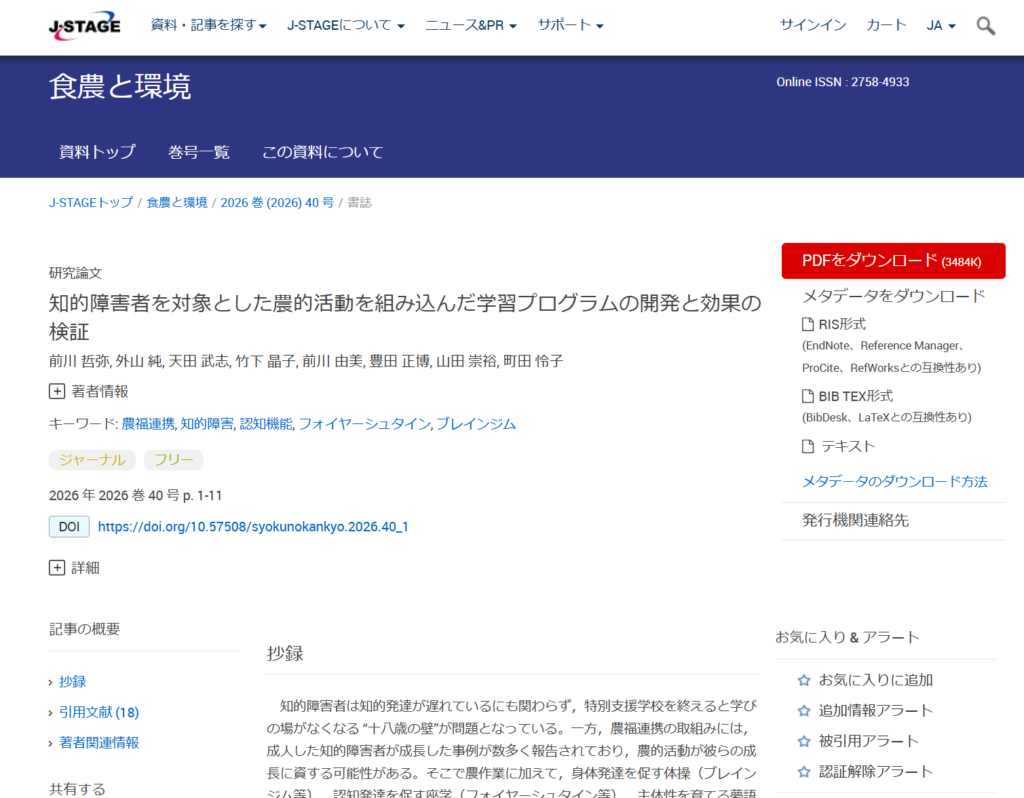Click star icon for お気に入りに追加
This screenshot has width=1024, height=798.
[804, 680]
